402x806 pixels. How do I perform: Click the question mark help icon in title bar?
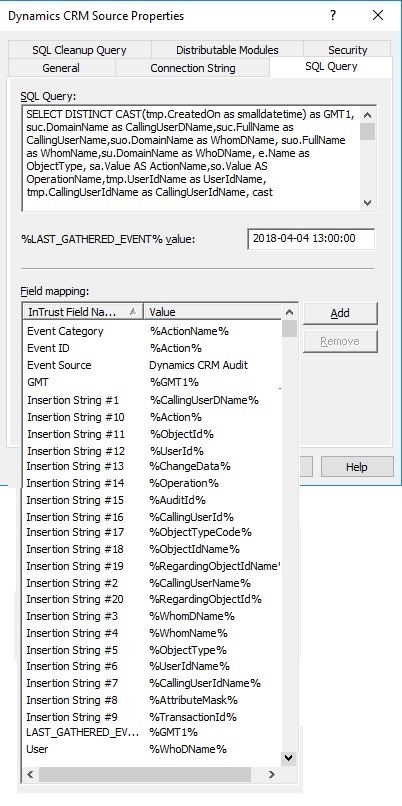(333, 15)
